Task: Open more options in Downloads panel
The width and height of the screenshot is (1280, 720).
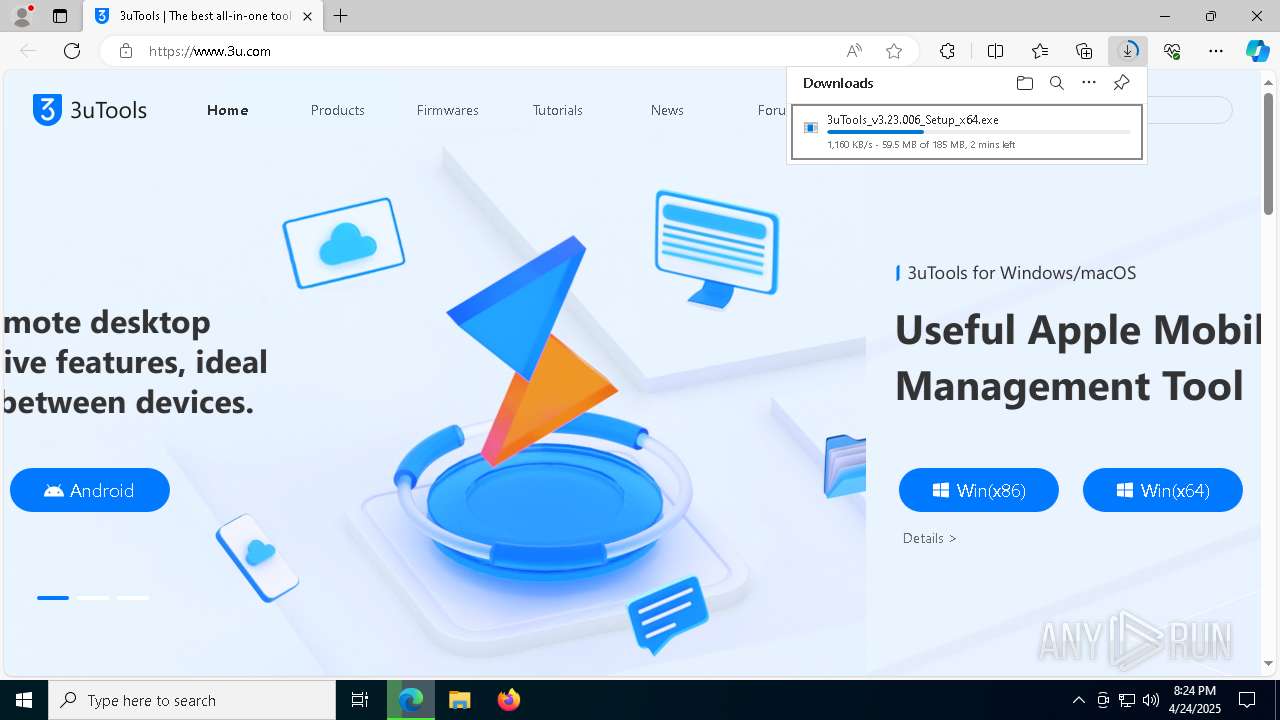Action: [x=1089, y=83]
